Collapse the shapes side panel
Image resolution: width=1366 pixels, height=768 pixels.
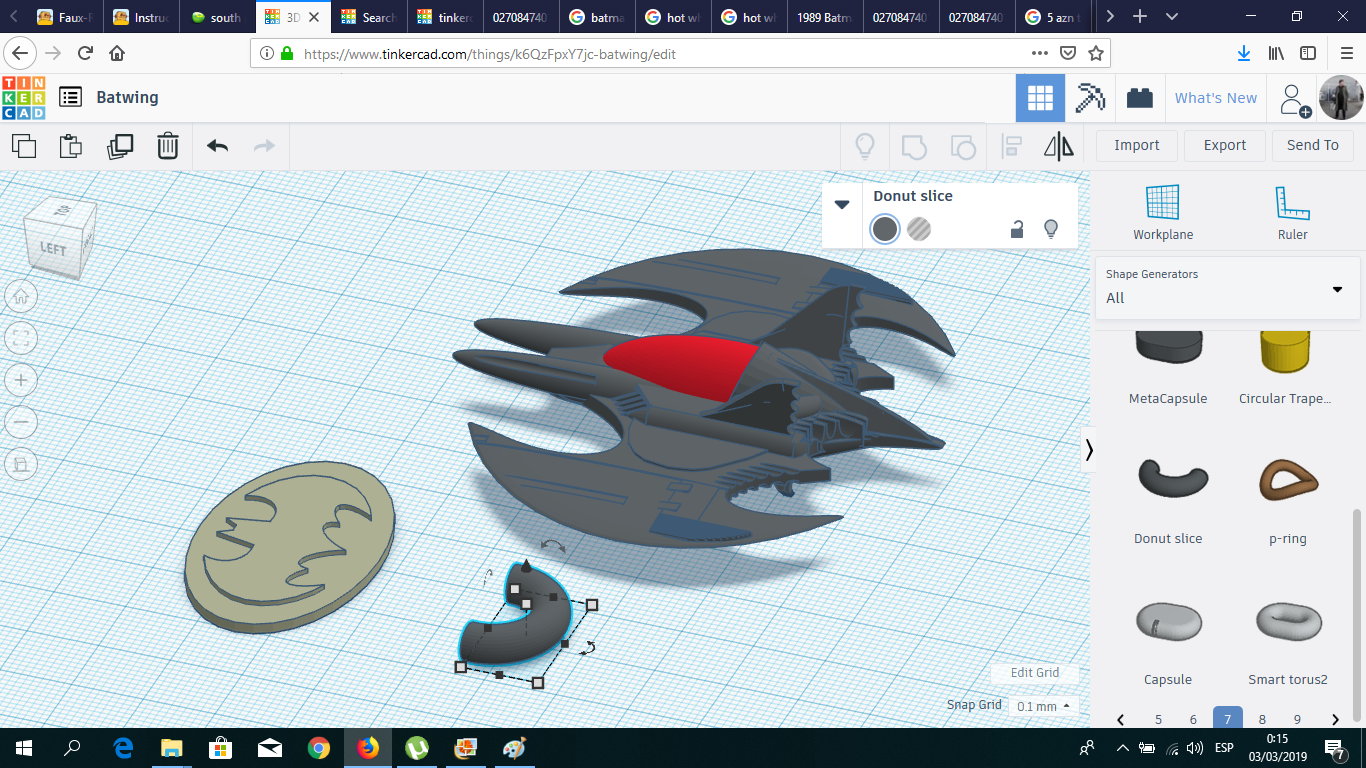pyautogui.click(x=1089, y=451)
